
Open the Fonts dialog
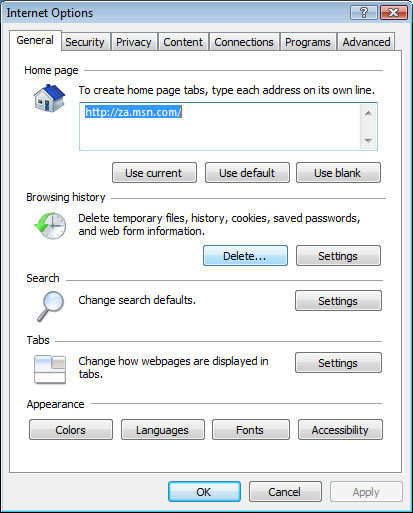250,430
